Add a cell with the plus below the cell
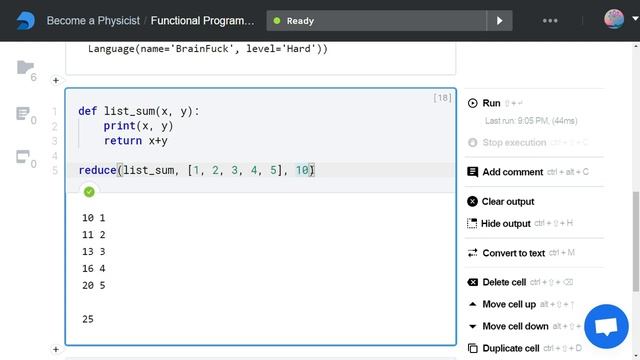Viewport: 640px width, 360px height. 56,349
